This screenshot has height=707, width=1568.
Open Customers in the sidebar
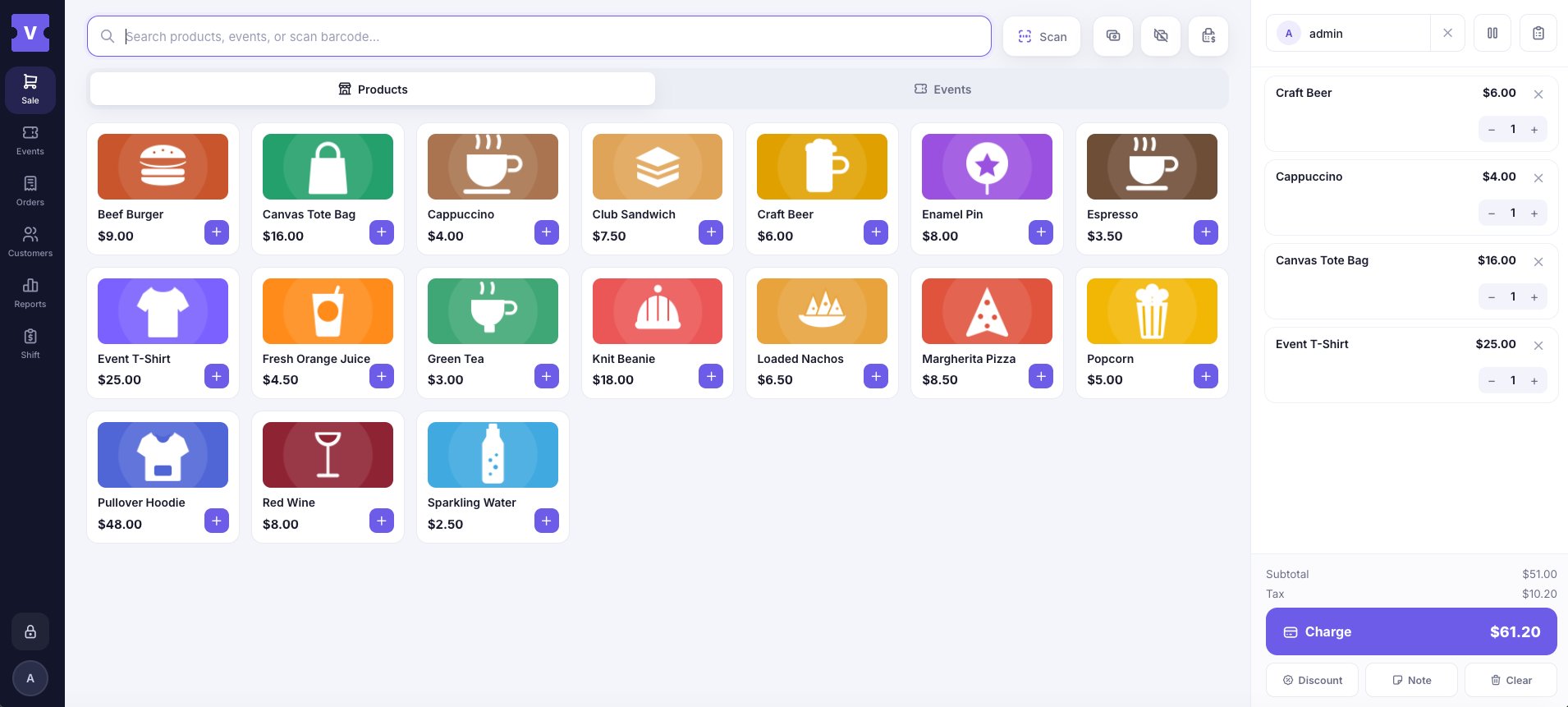point(30,242)
